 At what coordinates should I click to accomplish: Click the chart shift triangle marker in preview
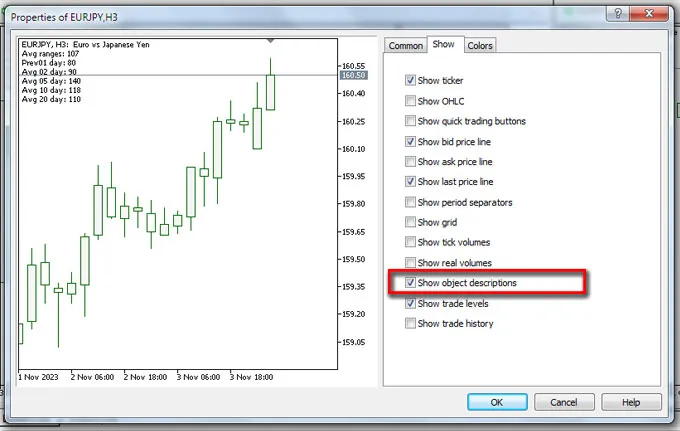tap(270, 41)
